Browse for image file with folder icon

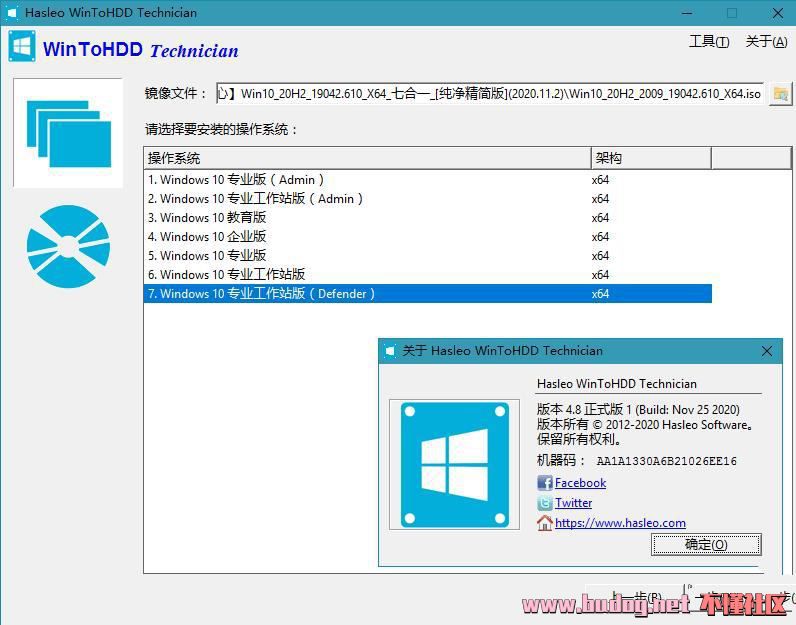[x=780, y=94]
